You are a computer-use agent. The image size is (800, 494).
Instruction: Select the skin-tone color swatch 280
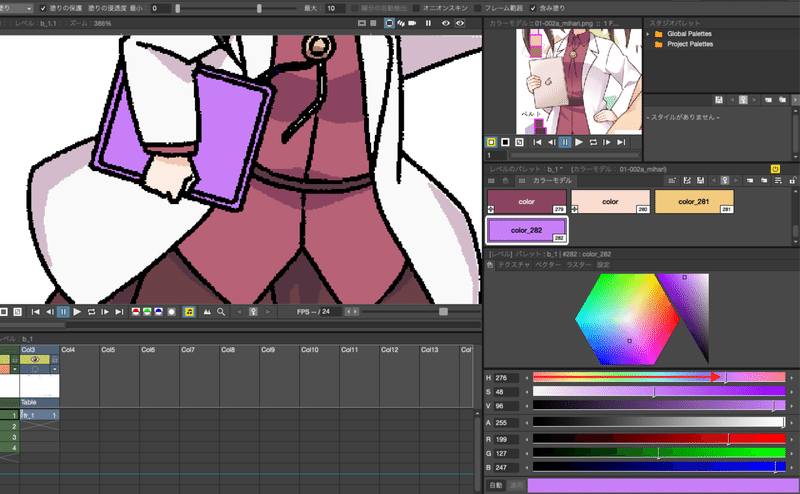(x=610, y=202)
